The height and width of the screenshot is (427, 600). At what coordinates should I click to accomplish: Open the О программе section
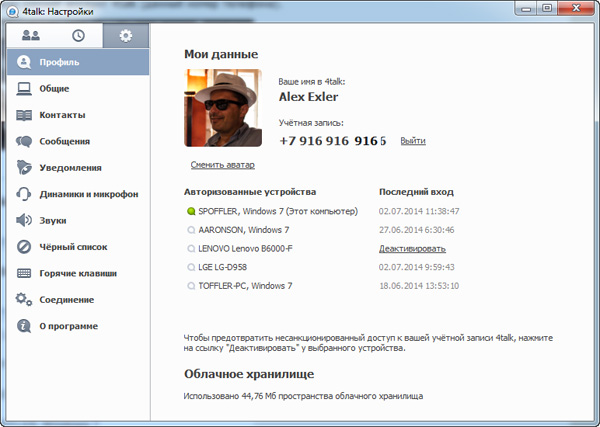click(68, 326)
